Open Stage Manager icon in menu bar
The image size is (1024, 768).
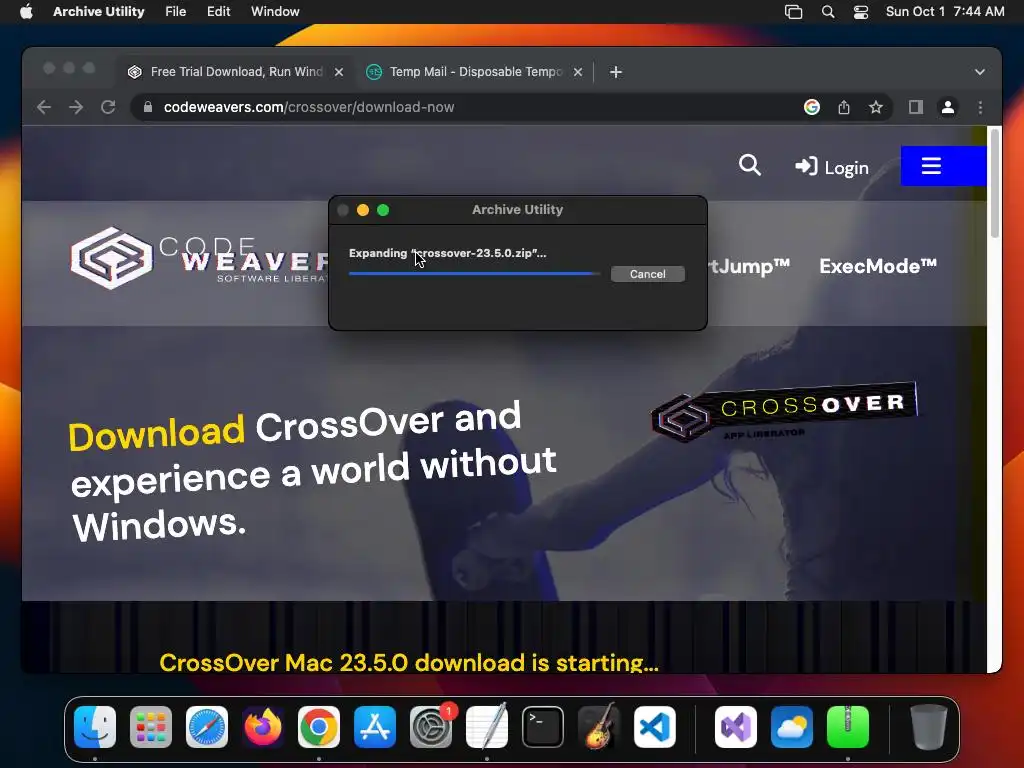[793, 12]
